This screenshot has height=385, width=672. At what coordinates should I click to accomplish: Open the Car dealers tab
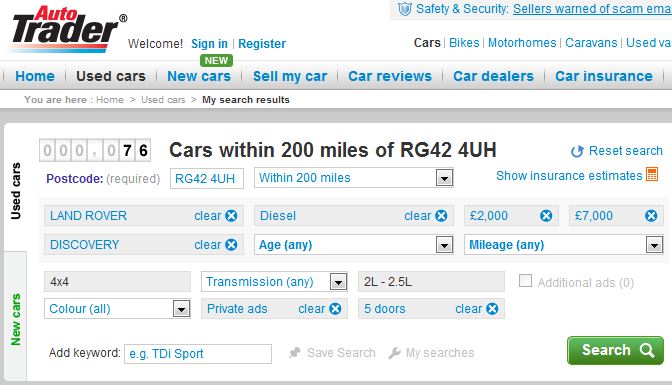(x=493, y=76)
